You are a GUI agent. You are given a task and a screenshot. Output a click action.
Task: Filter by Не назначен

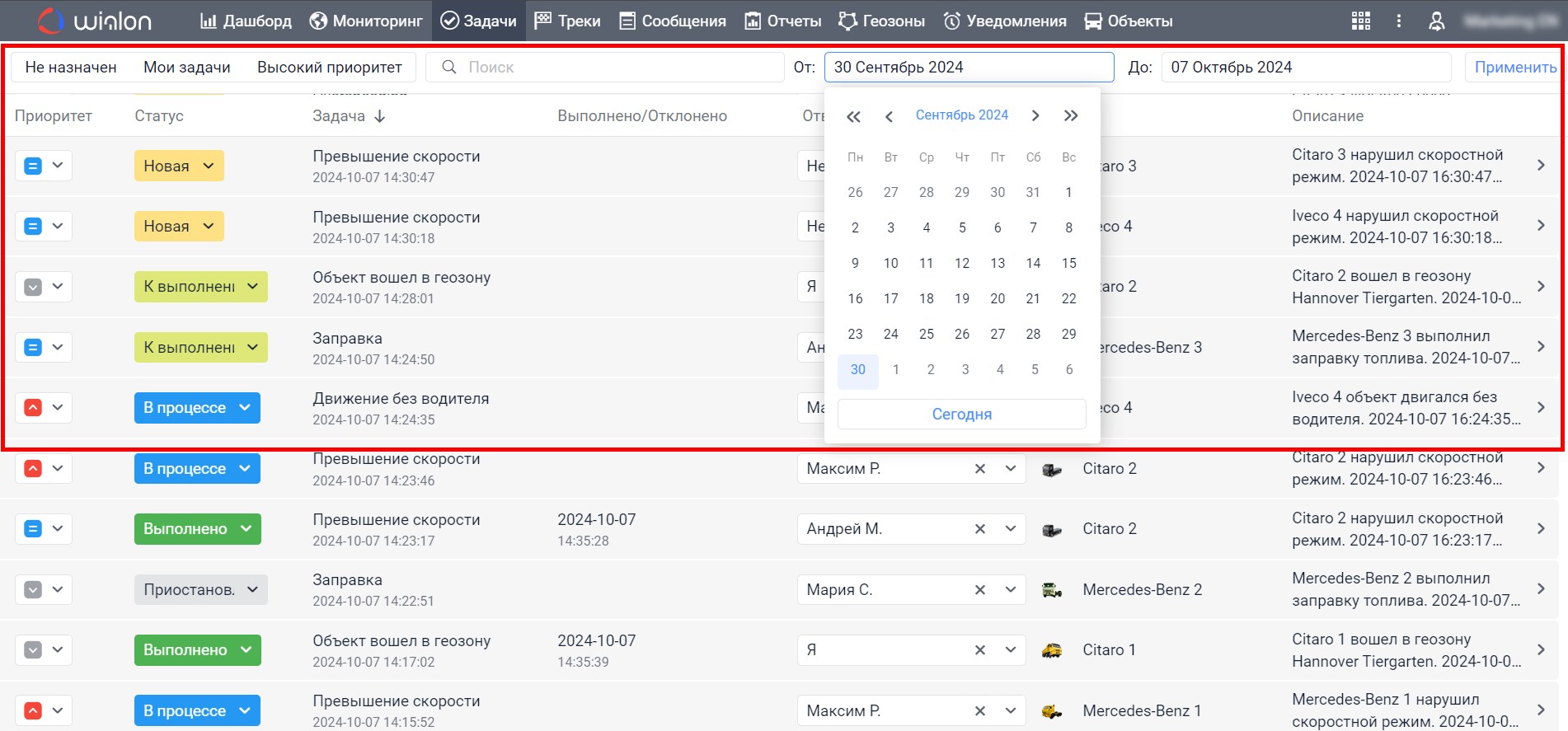pos(71,67)
